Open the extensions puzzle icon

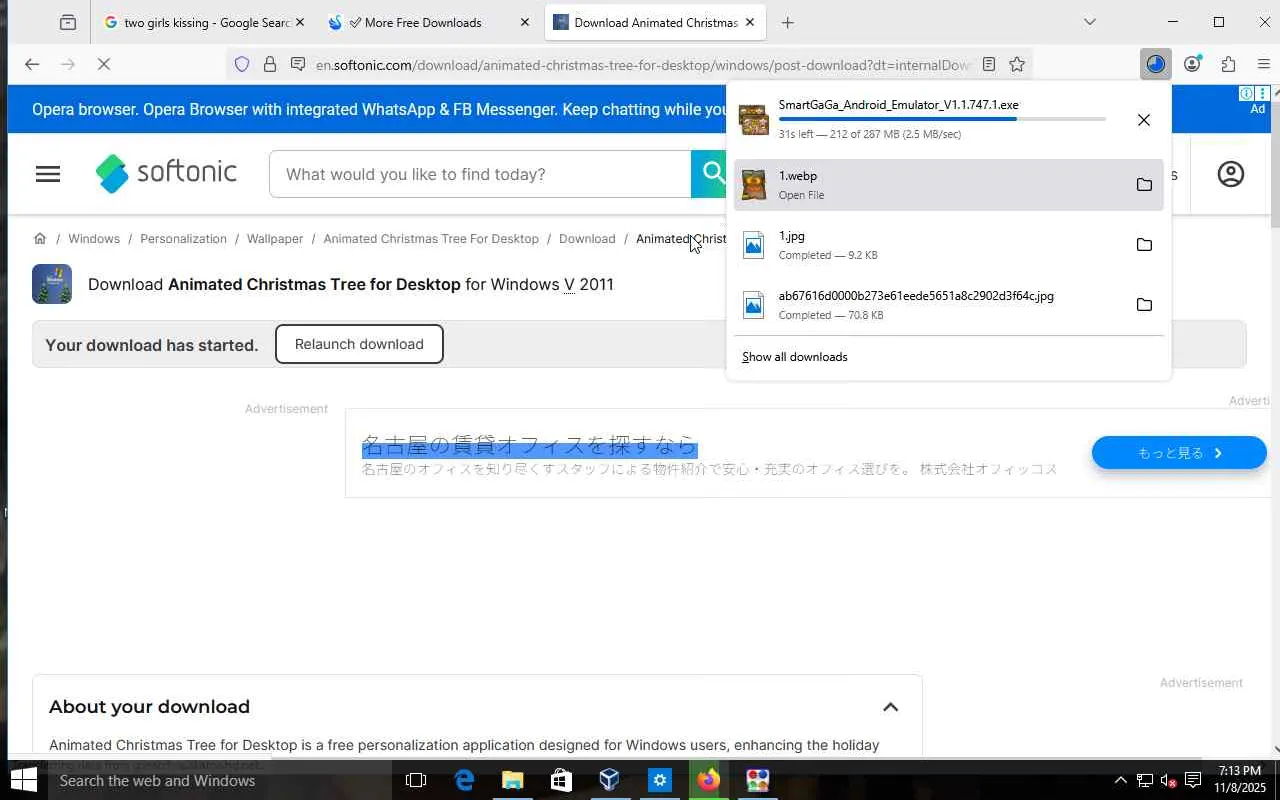pos(1228,64)
